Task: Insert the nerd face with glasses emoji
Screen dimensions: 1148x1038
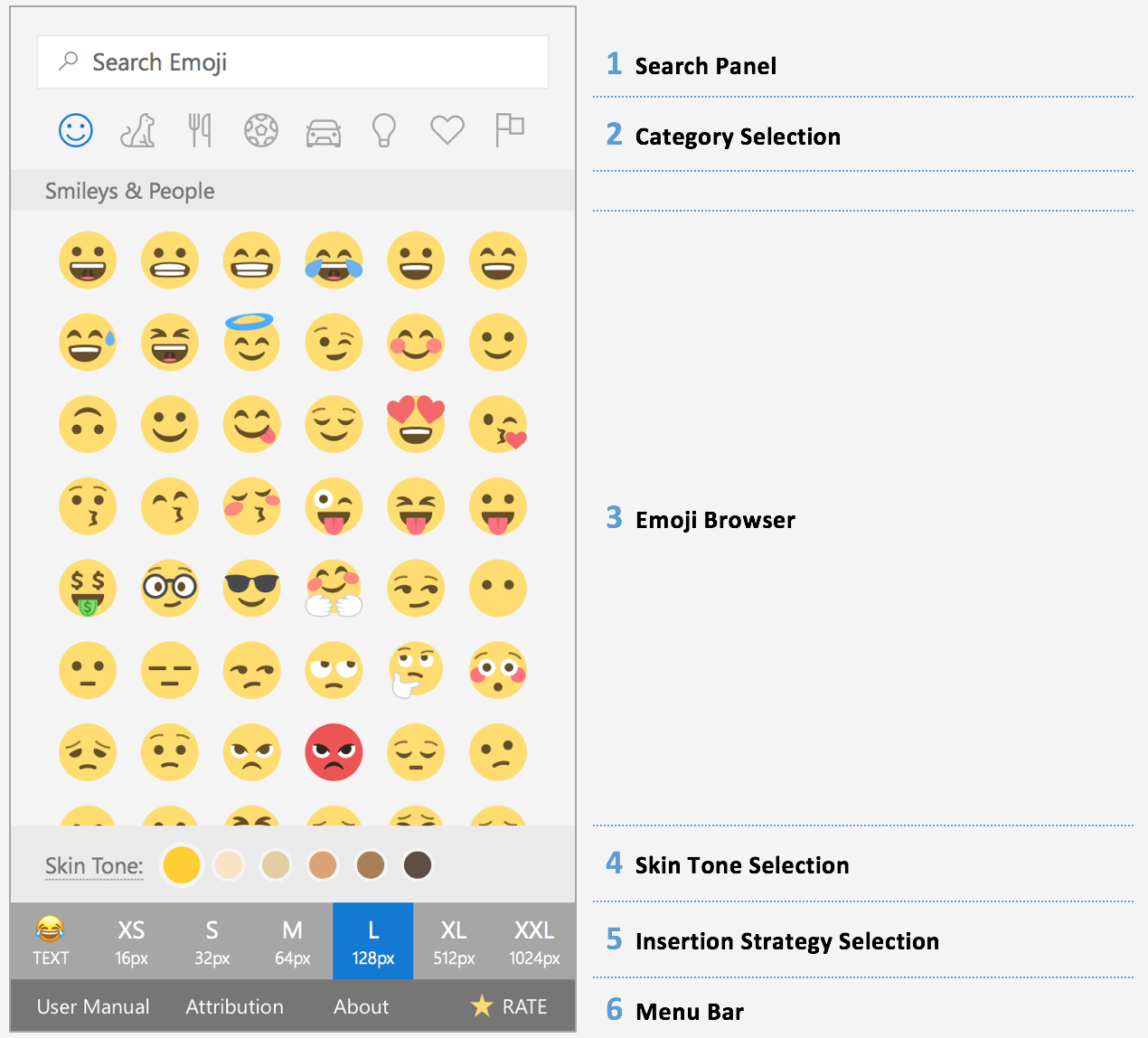Action: pos(170,589)
